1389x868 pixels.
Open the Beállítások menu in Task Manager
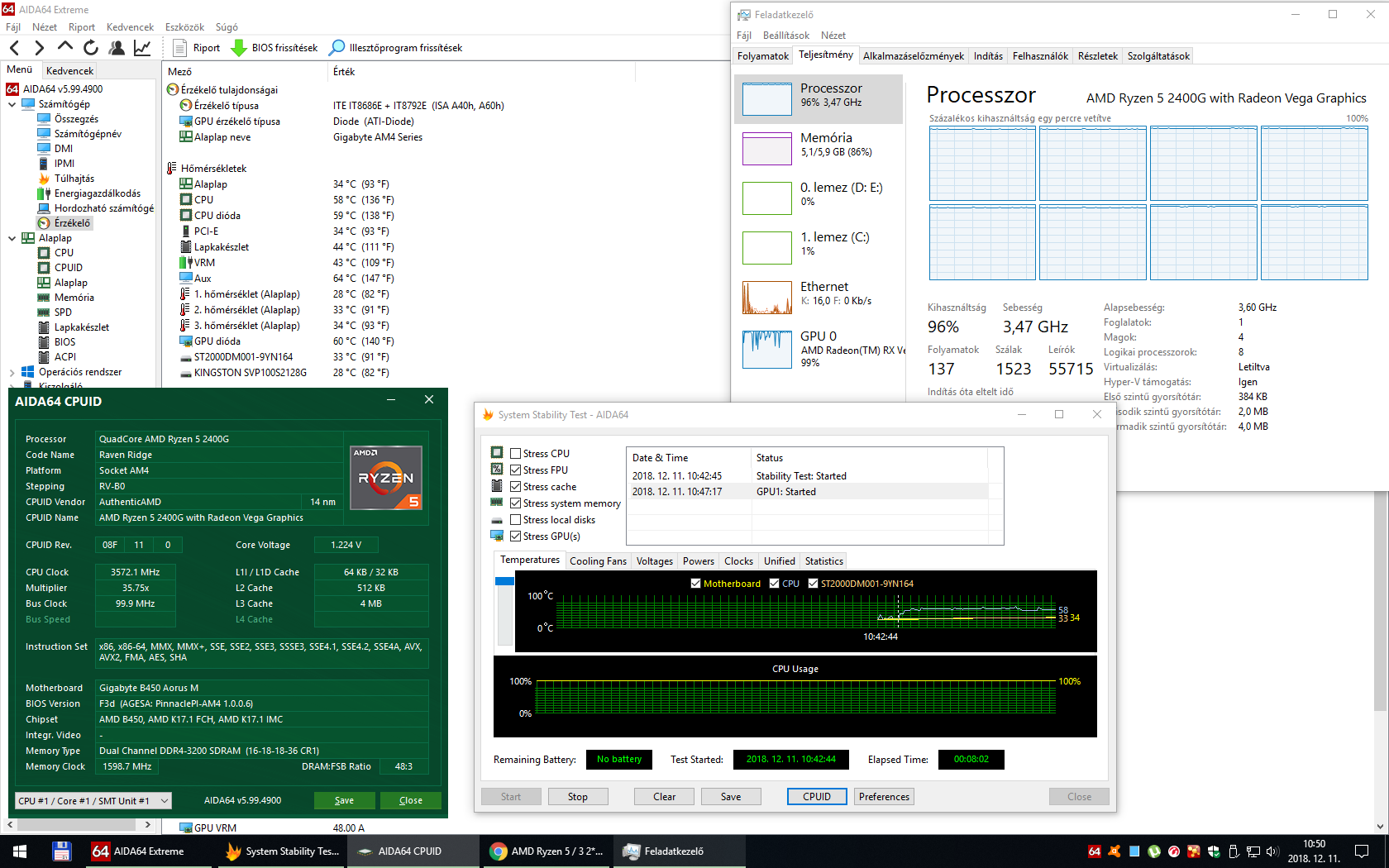[786, 36]
